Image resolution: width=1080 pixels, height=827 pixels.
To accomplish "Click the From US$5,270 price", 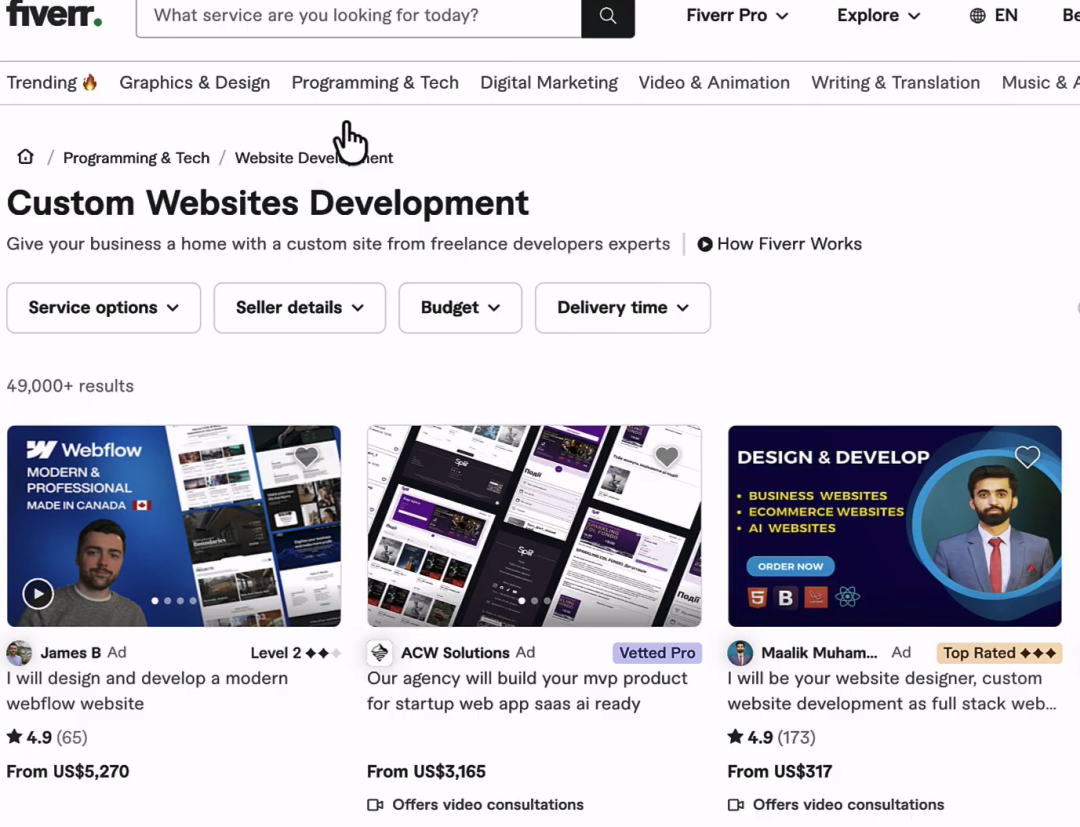I will pyautogui.click(x=68, y=771).
